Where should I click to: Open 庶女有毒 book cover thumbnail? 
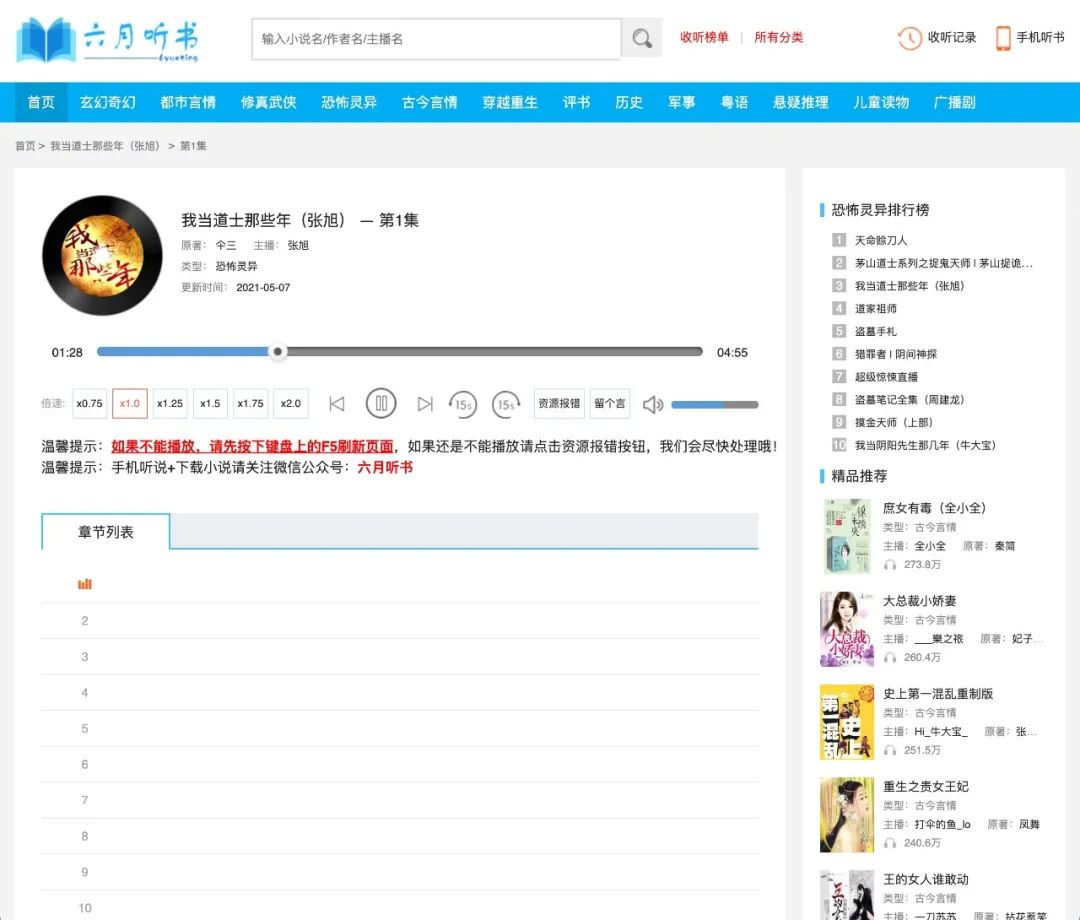point(847,536)
